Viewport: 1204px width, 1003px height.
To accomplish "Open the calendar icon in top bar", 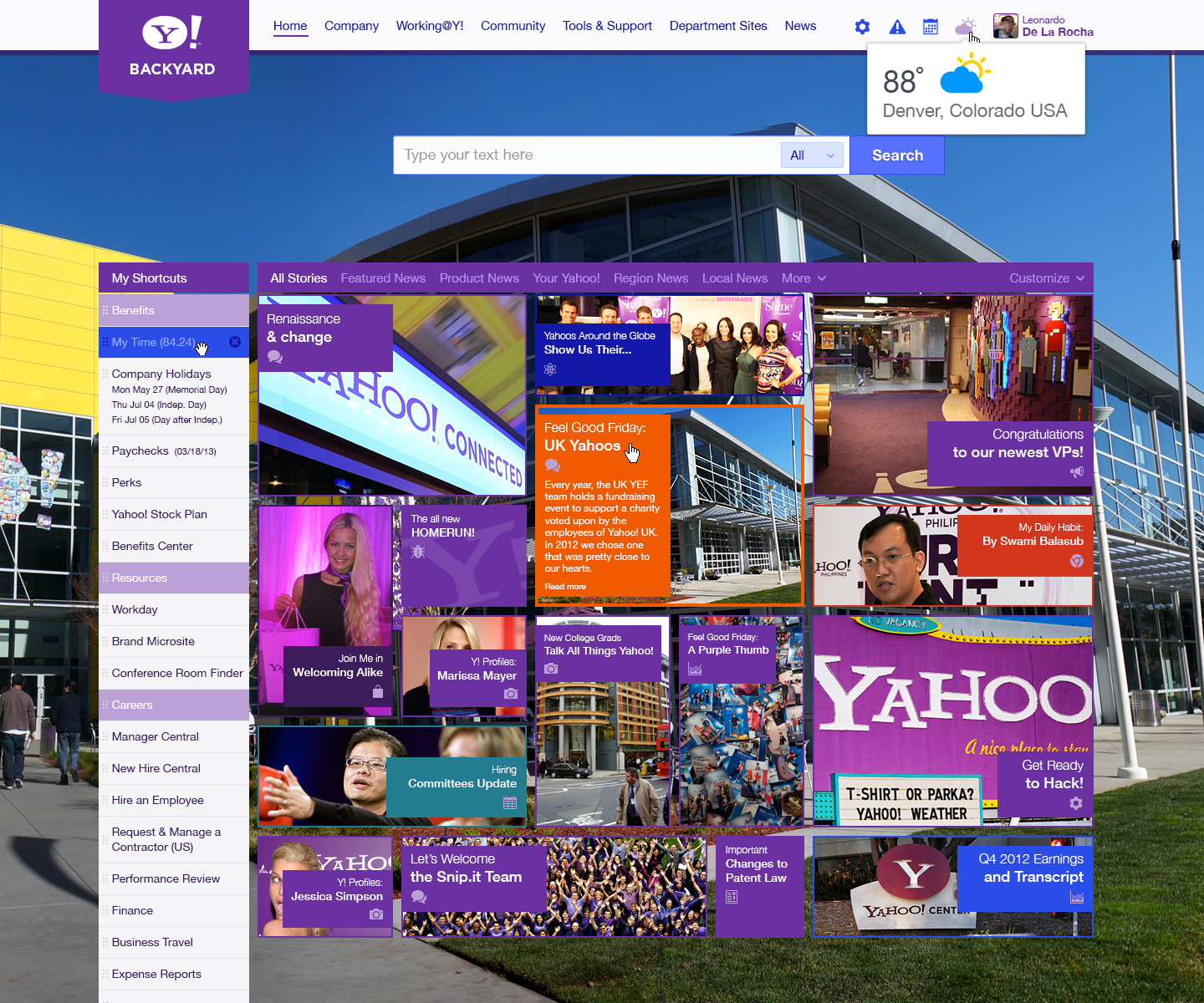I will (930, 27).
